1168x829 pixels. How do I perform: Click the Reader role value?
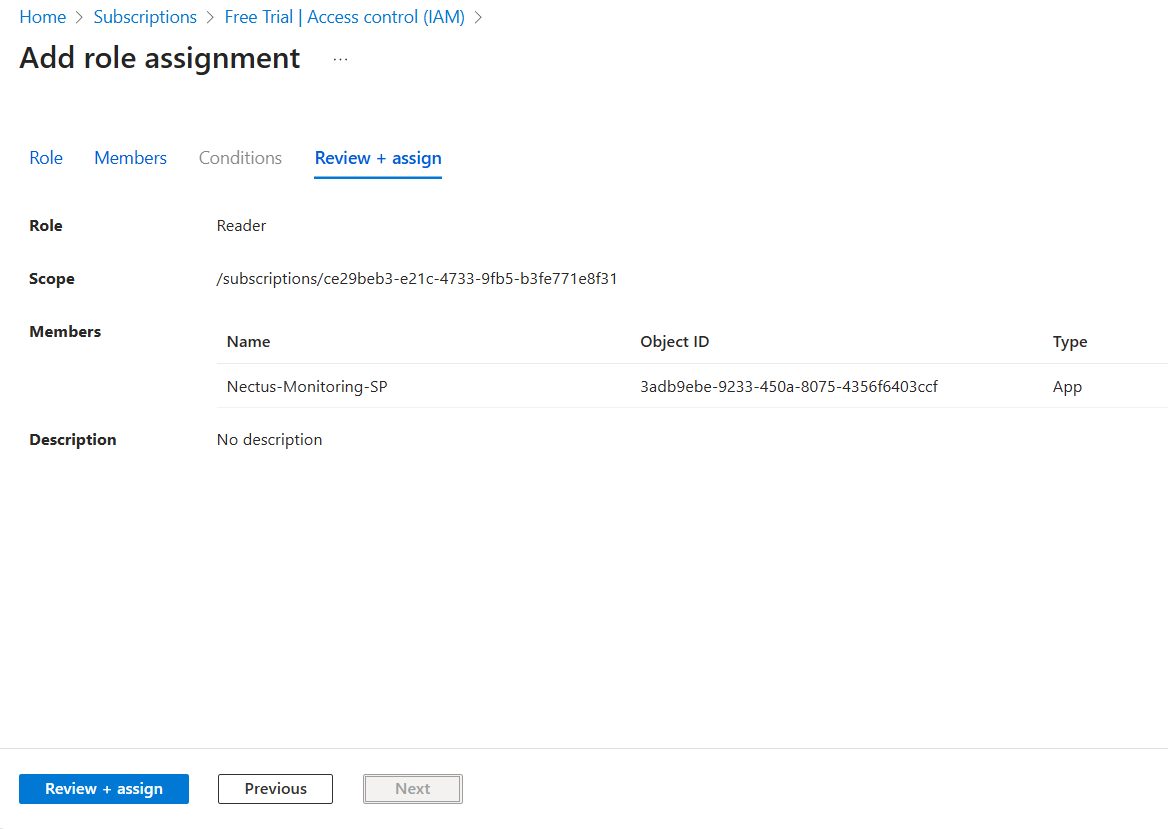pos(241,226)
